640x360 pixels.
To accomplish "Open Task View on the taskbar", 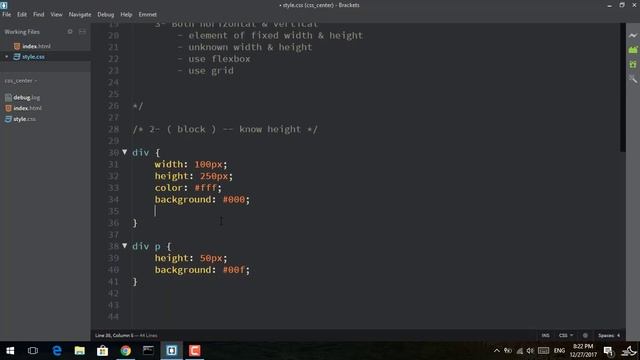I will click(33, 351).
